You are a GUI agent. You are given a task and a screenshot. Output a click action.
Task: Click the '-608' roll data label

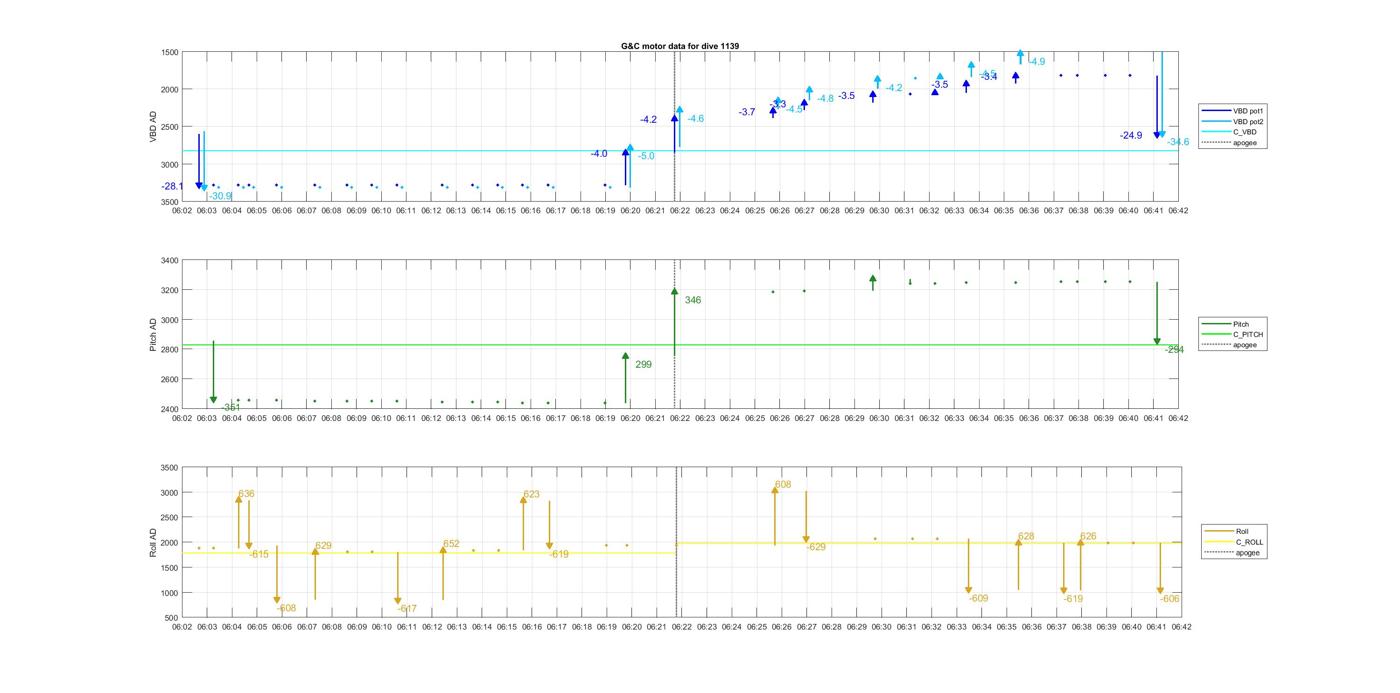point(286,608)
